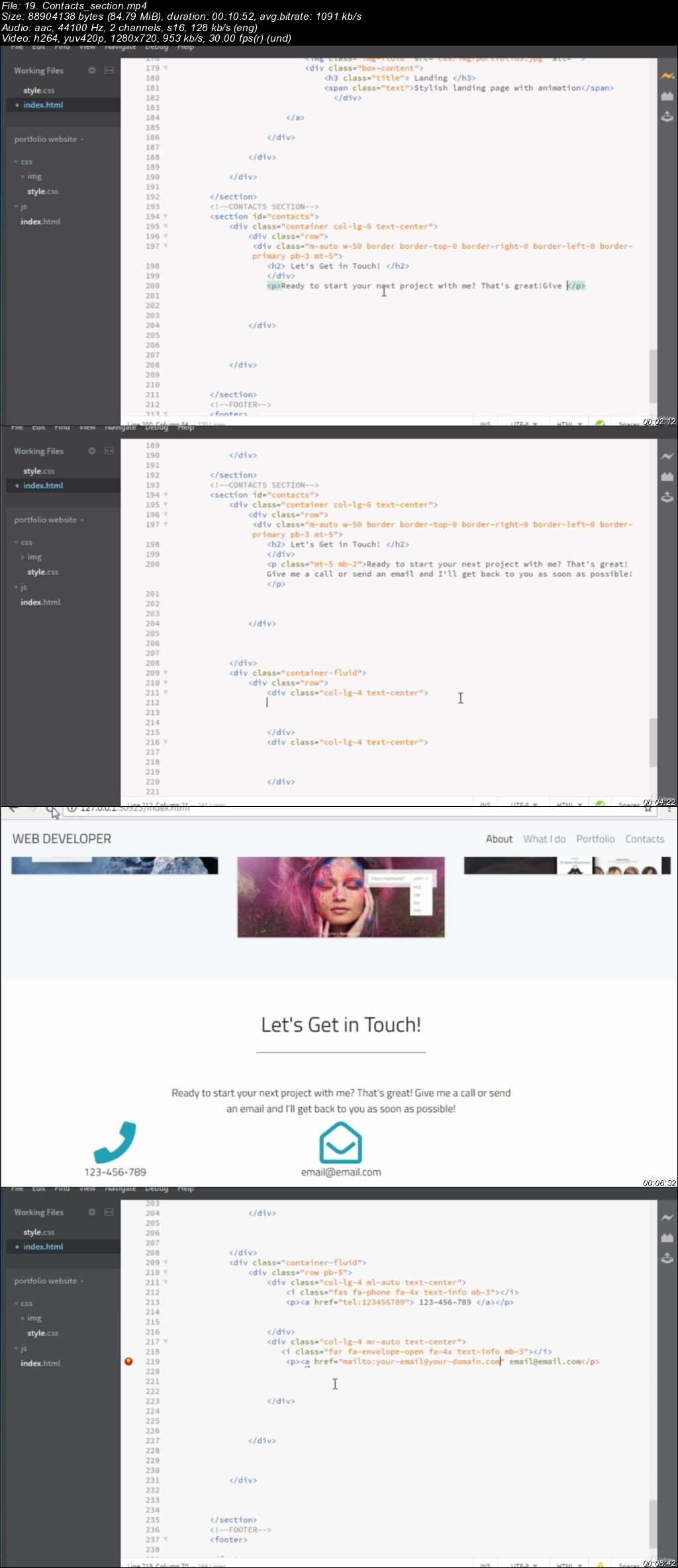
Task: Click the site info icon in the address bar
Action: pos(72,809)
